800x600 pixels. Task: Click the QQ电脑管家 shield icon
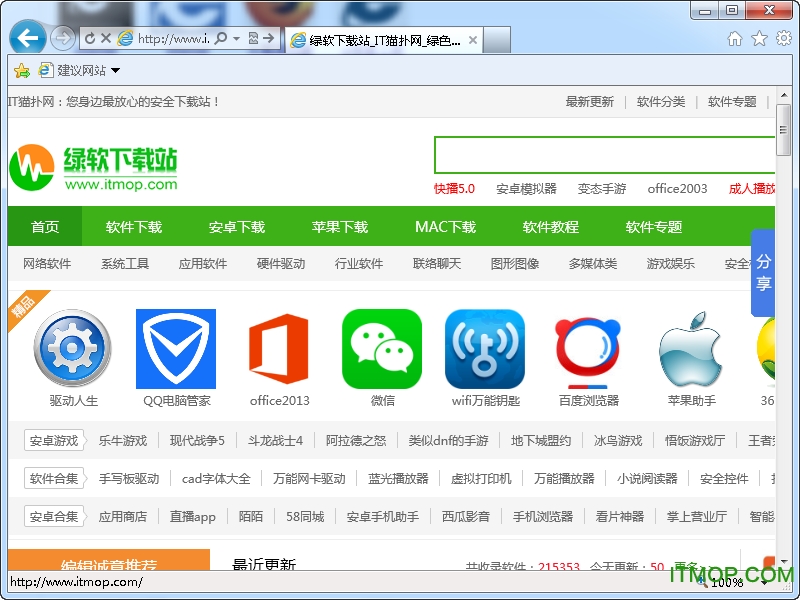click(176, 349)
